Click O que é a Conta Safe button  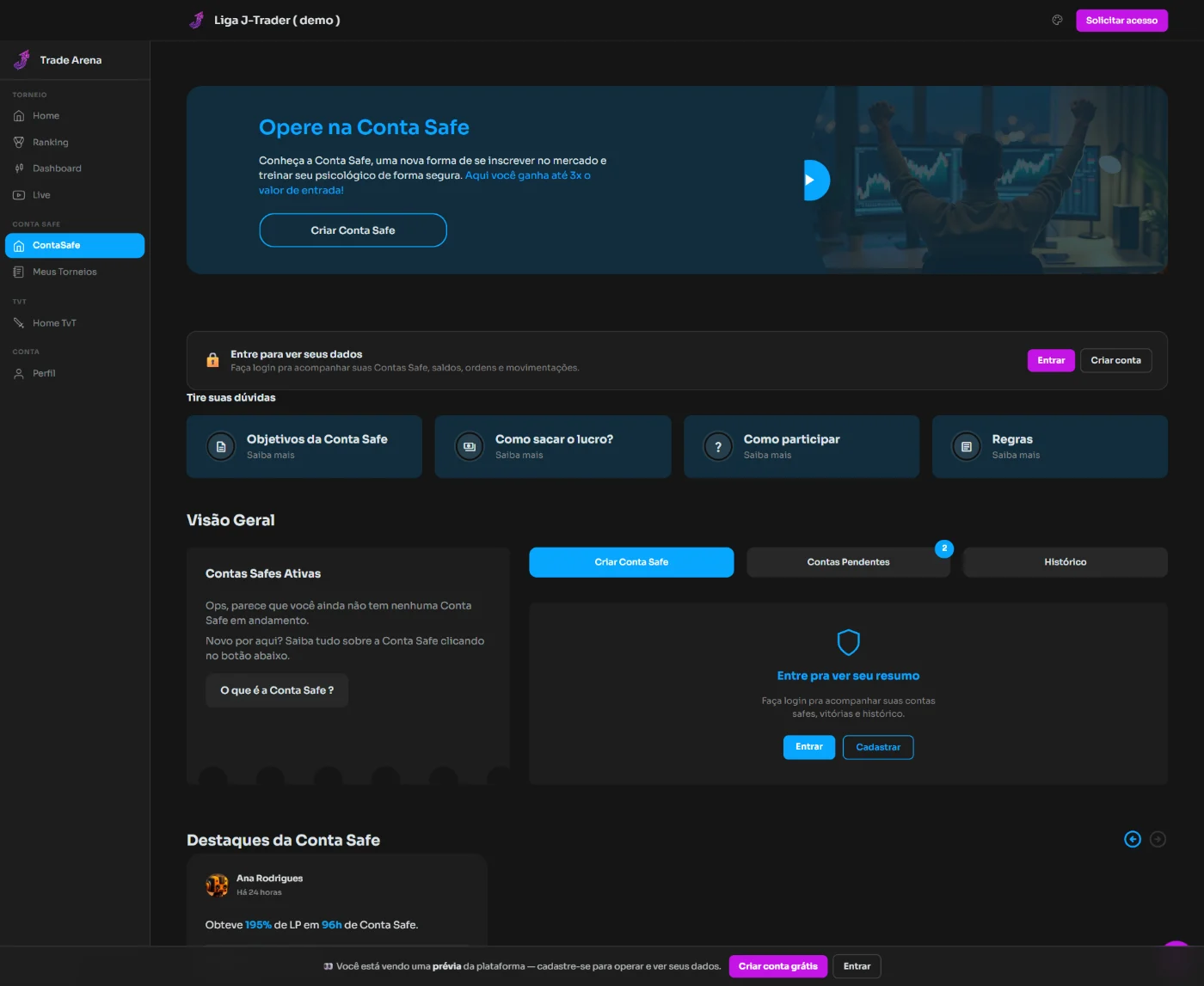pos(277,690)
